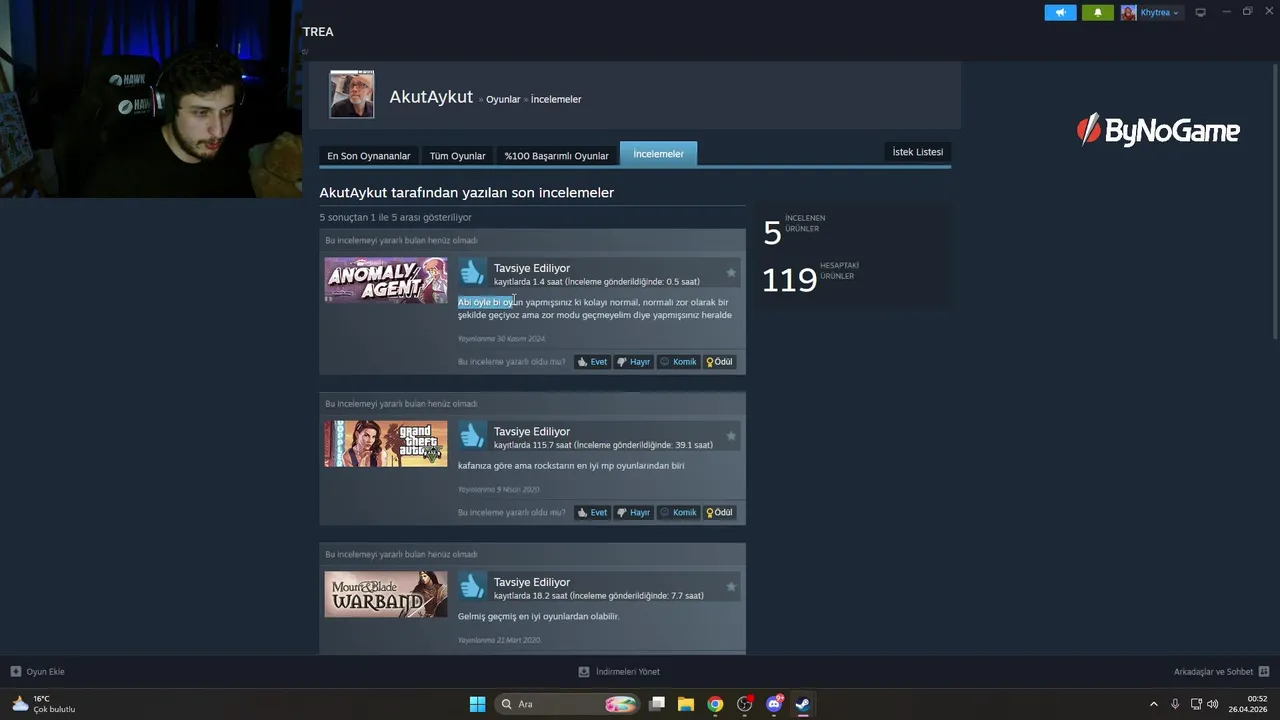Give Ödül to the GTA V review
Screen dimensions: 1280x720
click(x=719, y=512)
